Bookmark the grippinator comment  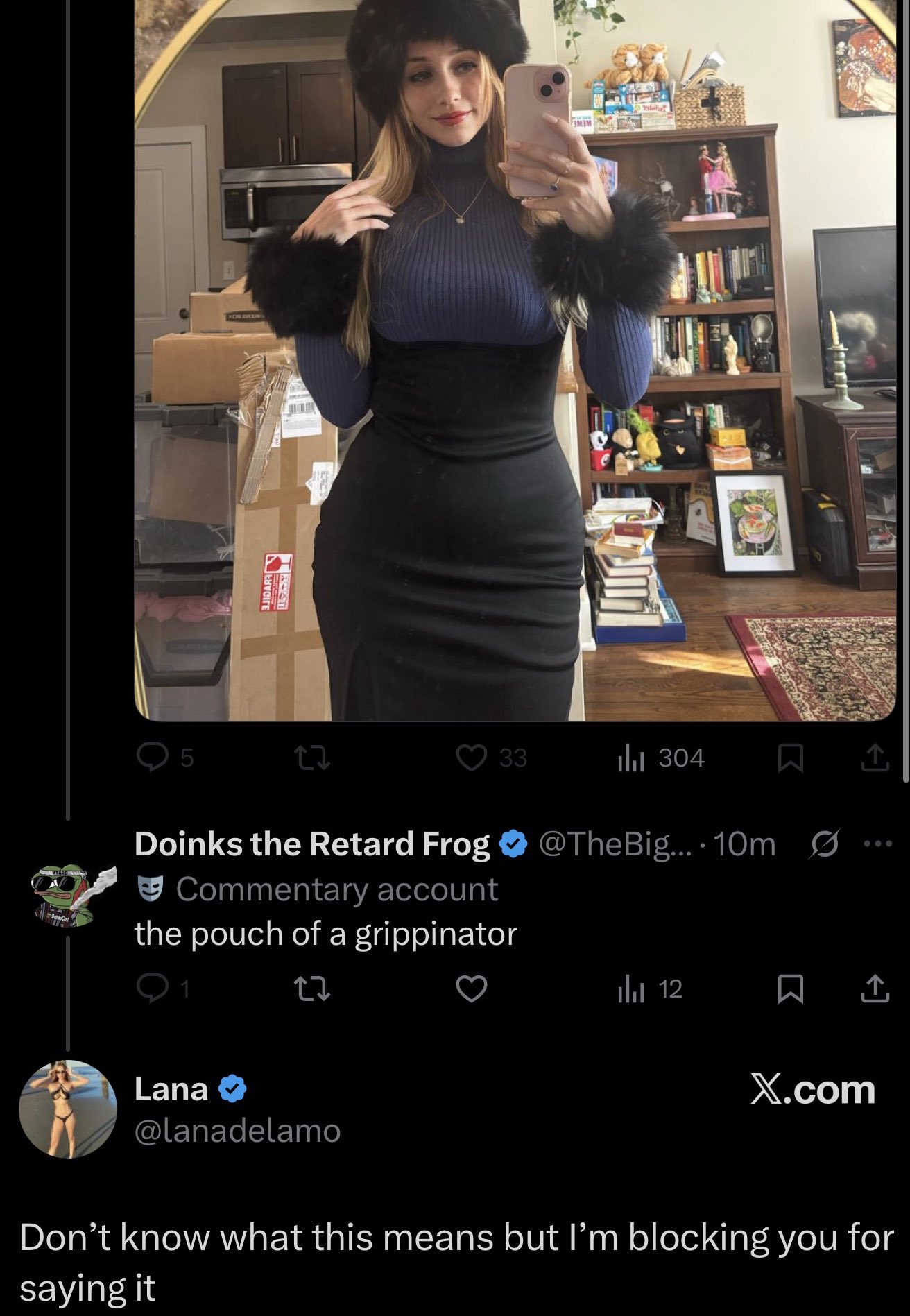791,989
